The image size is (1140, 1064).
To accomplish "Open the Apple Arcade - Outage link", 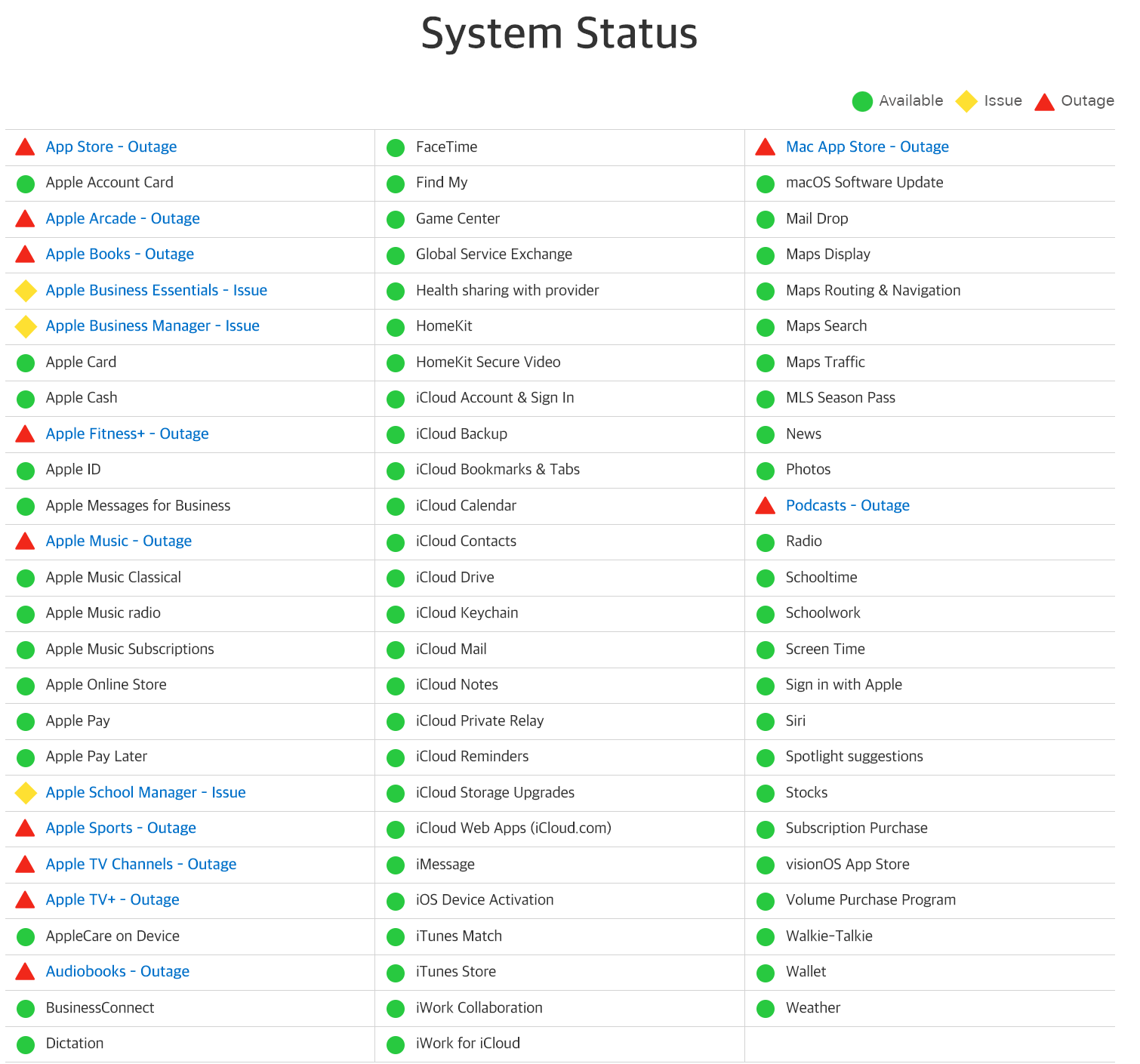I will pos(123,219).
